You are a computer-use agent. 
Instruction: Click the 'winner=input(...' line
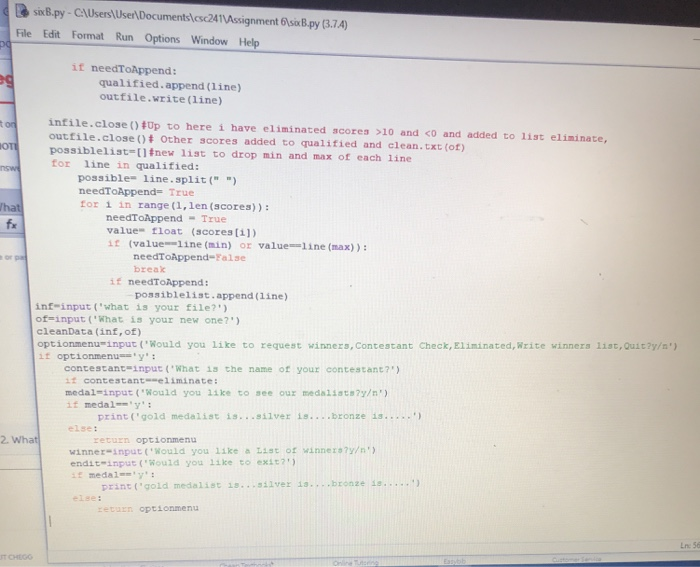[x=223, y=451]
